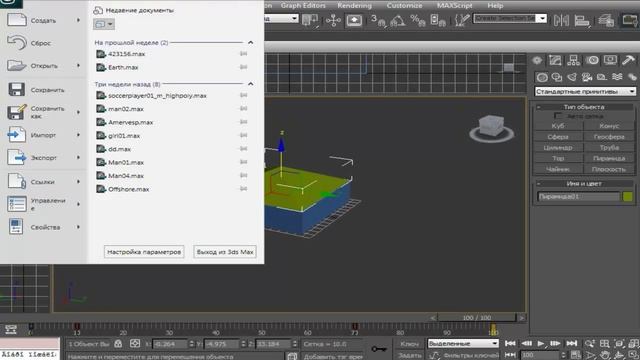640x360 pixels.
Task: Click the Свойства icon
Action: pyautogui.click(x=16, y=227)
